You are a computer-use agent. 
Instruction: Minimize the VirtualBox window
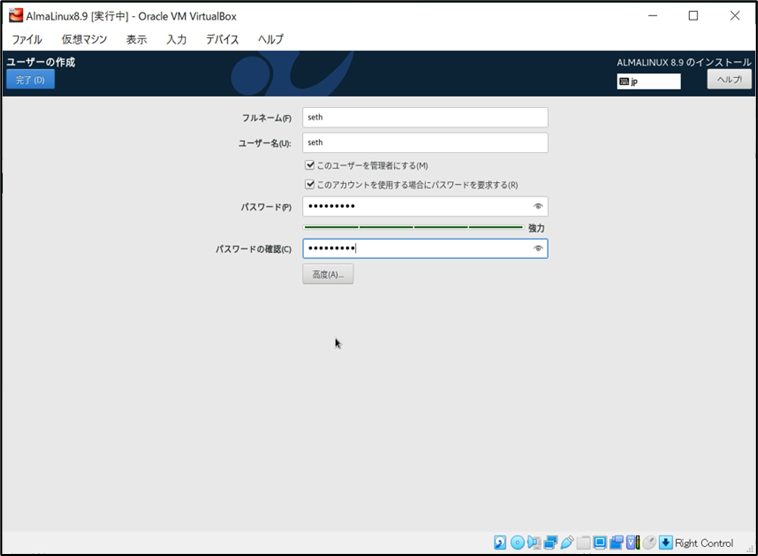coord(653,15)
